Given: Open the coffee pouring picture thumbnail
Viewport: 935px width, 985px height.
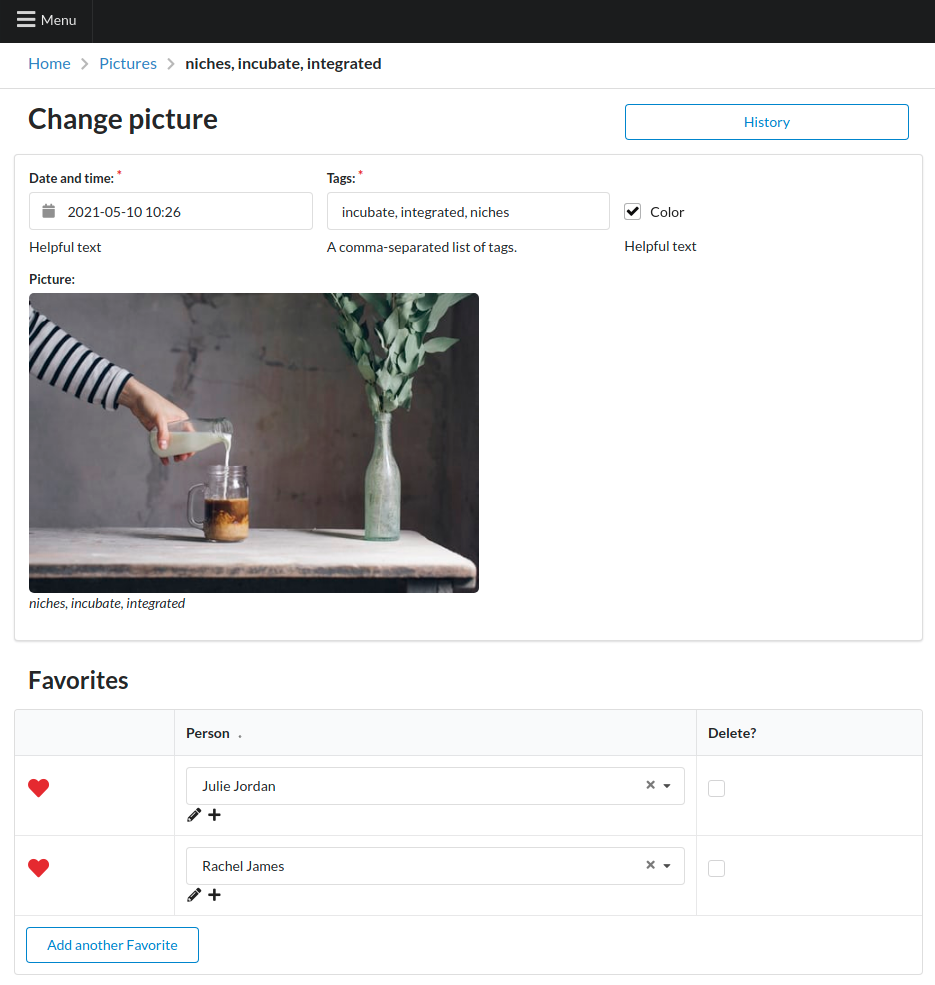Looking at the screenshot, I should pyautogui.click(x=254, y=443).
